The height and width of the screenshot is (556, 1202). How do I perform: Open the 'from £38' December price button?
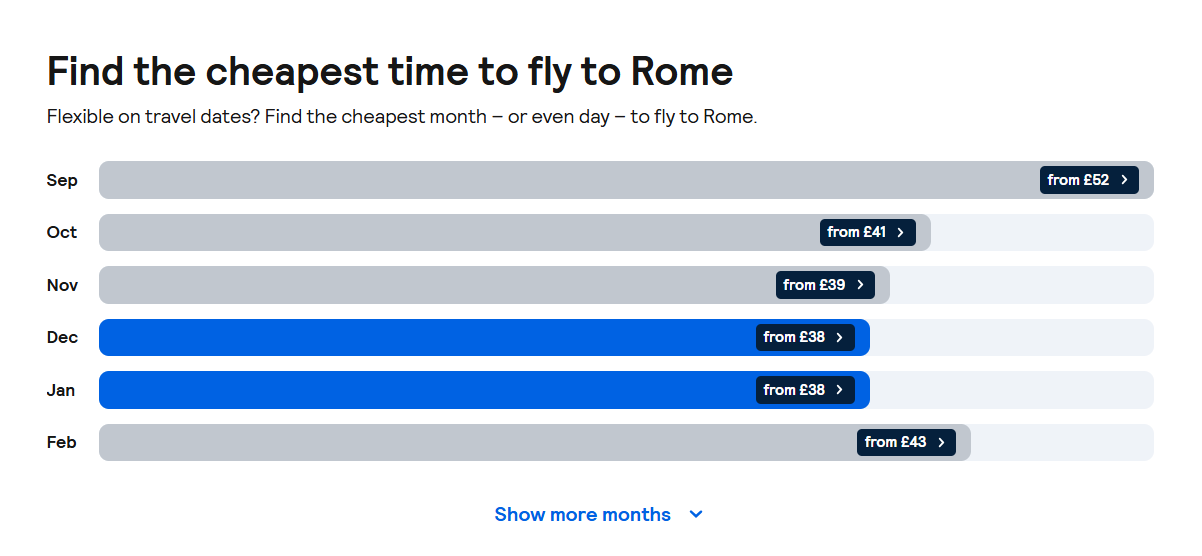click(x=805, y=338)
